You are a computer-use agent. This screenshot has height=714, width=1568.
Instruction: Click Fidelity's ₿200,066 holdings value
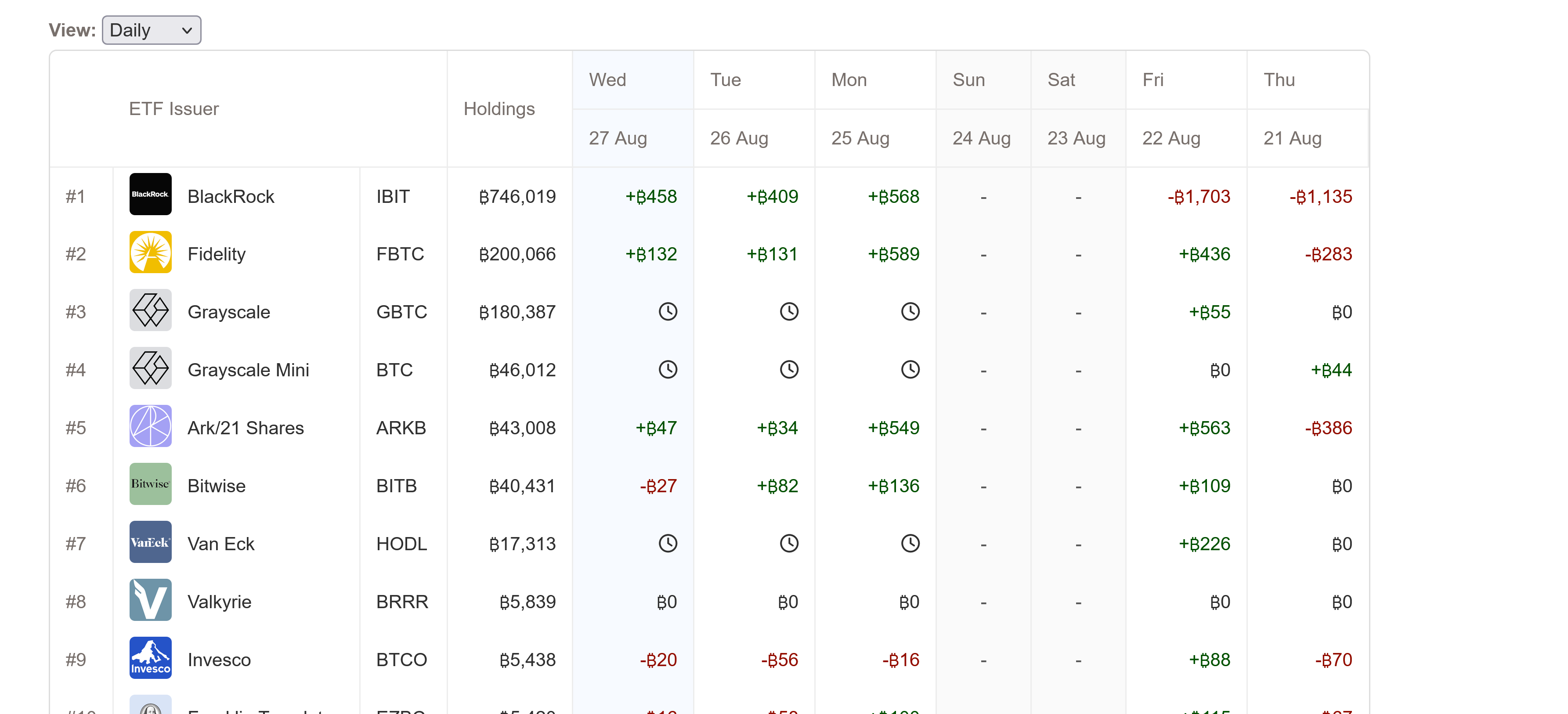coord(517,254)
